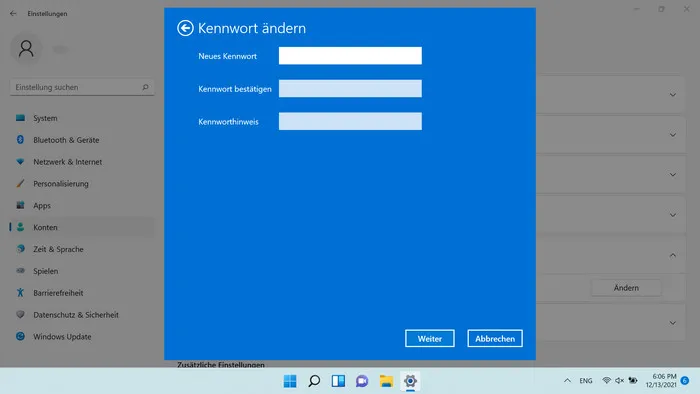Click the Ändern button in Settings window
Viewport: 700px width, 394px height.
pos(626,288)
